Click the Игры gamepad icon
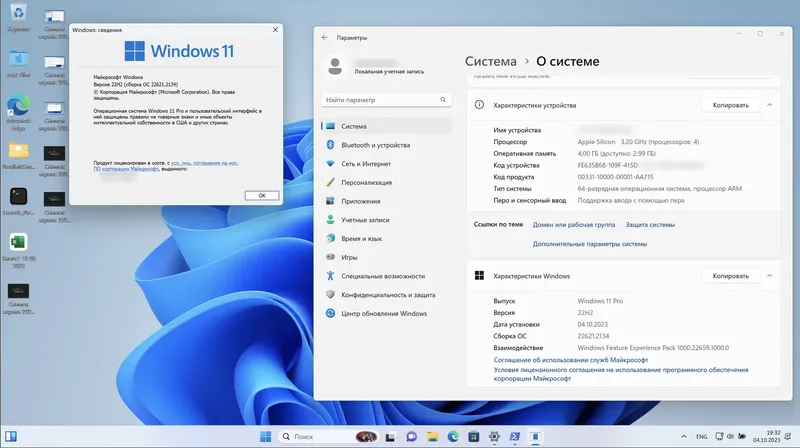The height and width of the screenshot is (448, 800). [x=331, y=257]
